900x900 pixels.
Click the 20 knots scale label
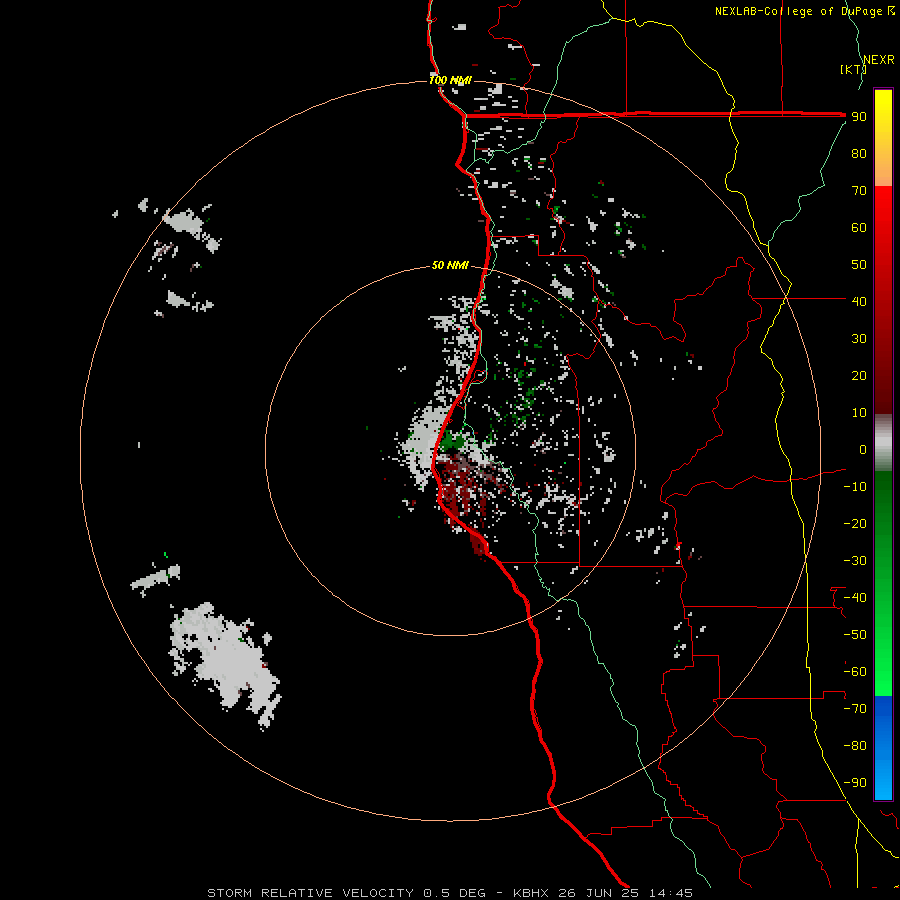click(859, 375)
